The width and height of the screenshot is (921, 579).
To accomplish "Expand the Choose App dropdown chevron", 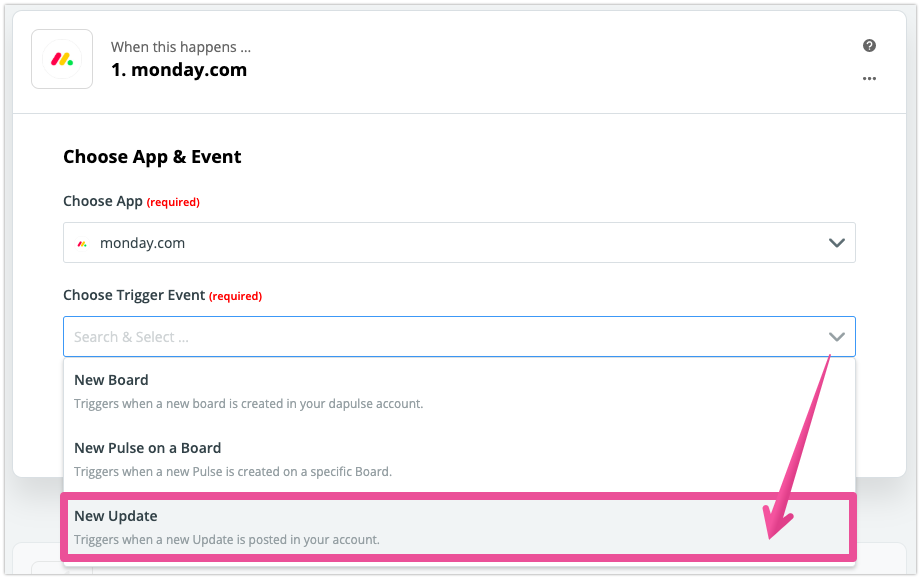I will 837,243.
